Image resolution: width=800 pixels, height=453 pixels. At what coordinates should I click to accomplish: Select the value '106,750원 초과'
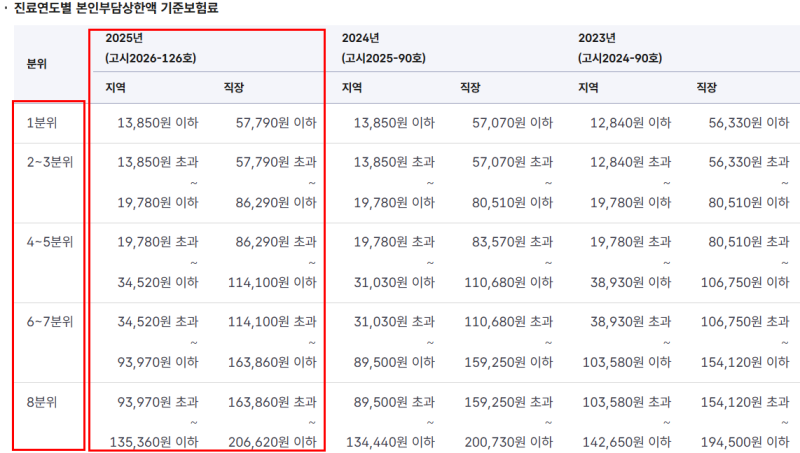[745, 322]
